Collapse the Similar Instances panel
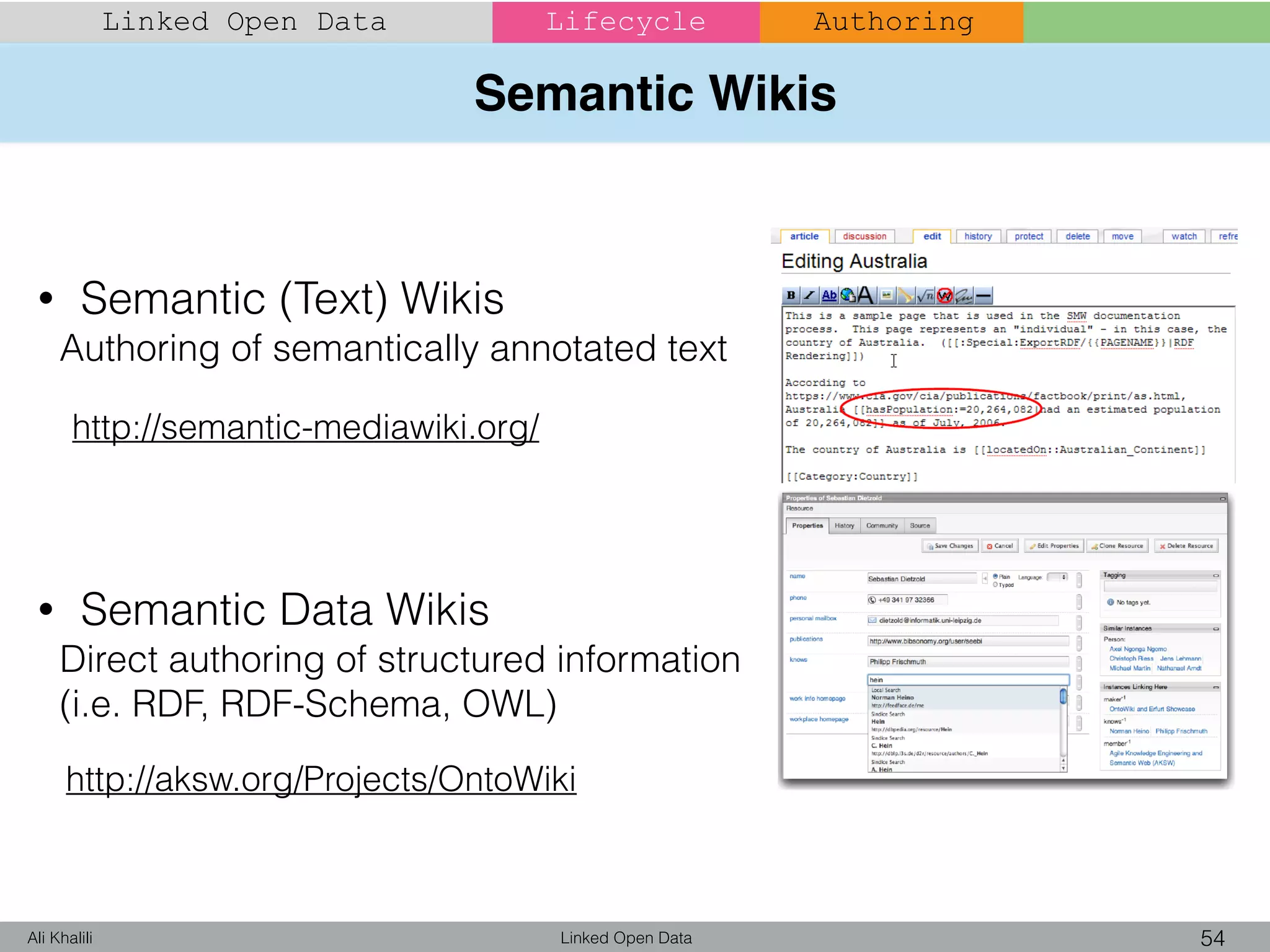Image resolution: width=1270 pixels, height=952 pixels. tap(1215, 628)
